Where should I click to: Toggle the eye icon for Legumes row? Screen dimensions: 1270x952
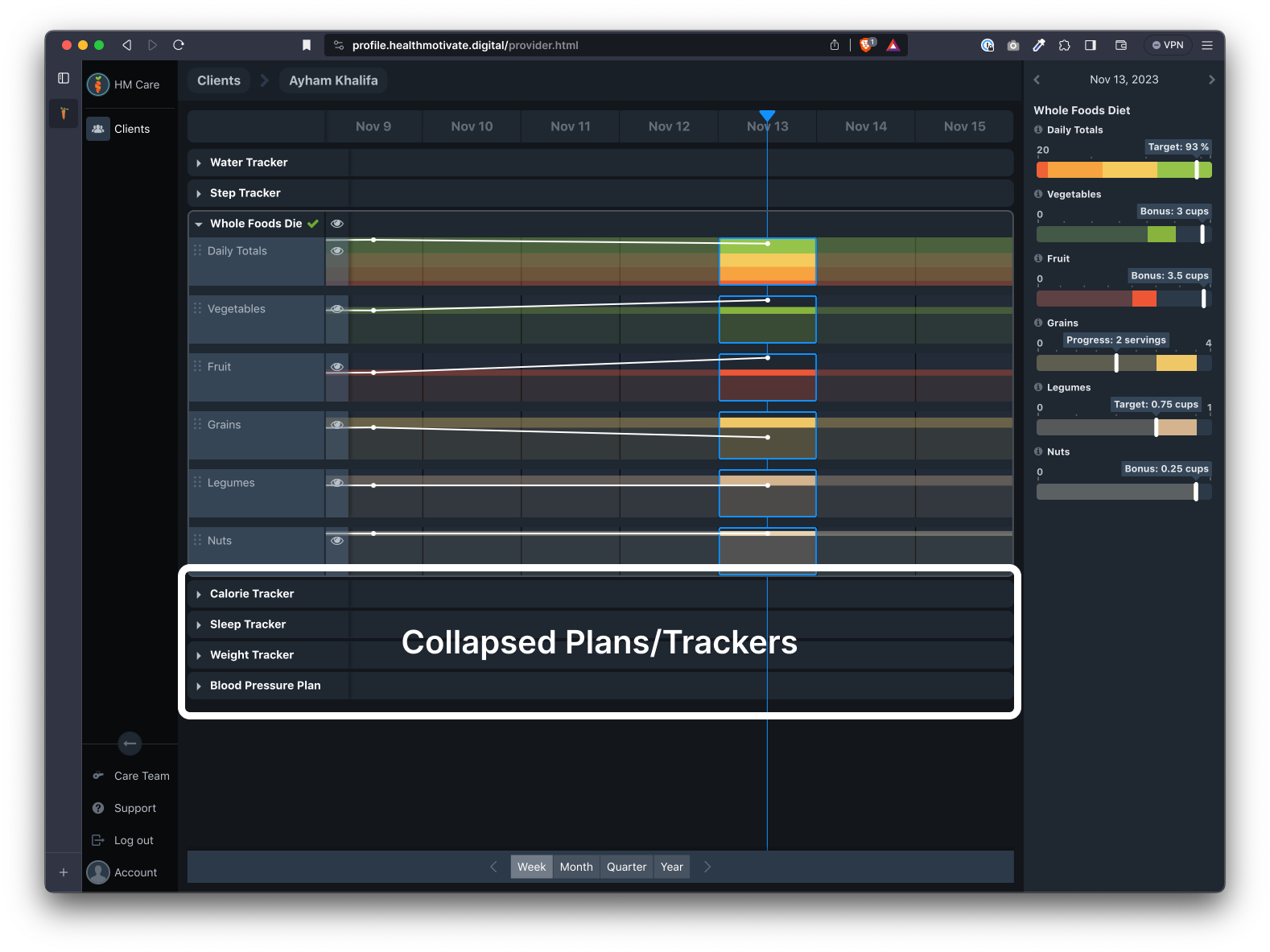click(337, 483)
